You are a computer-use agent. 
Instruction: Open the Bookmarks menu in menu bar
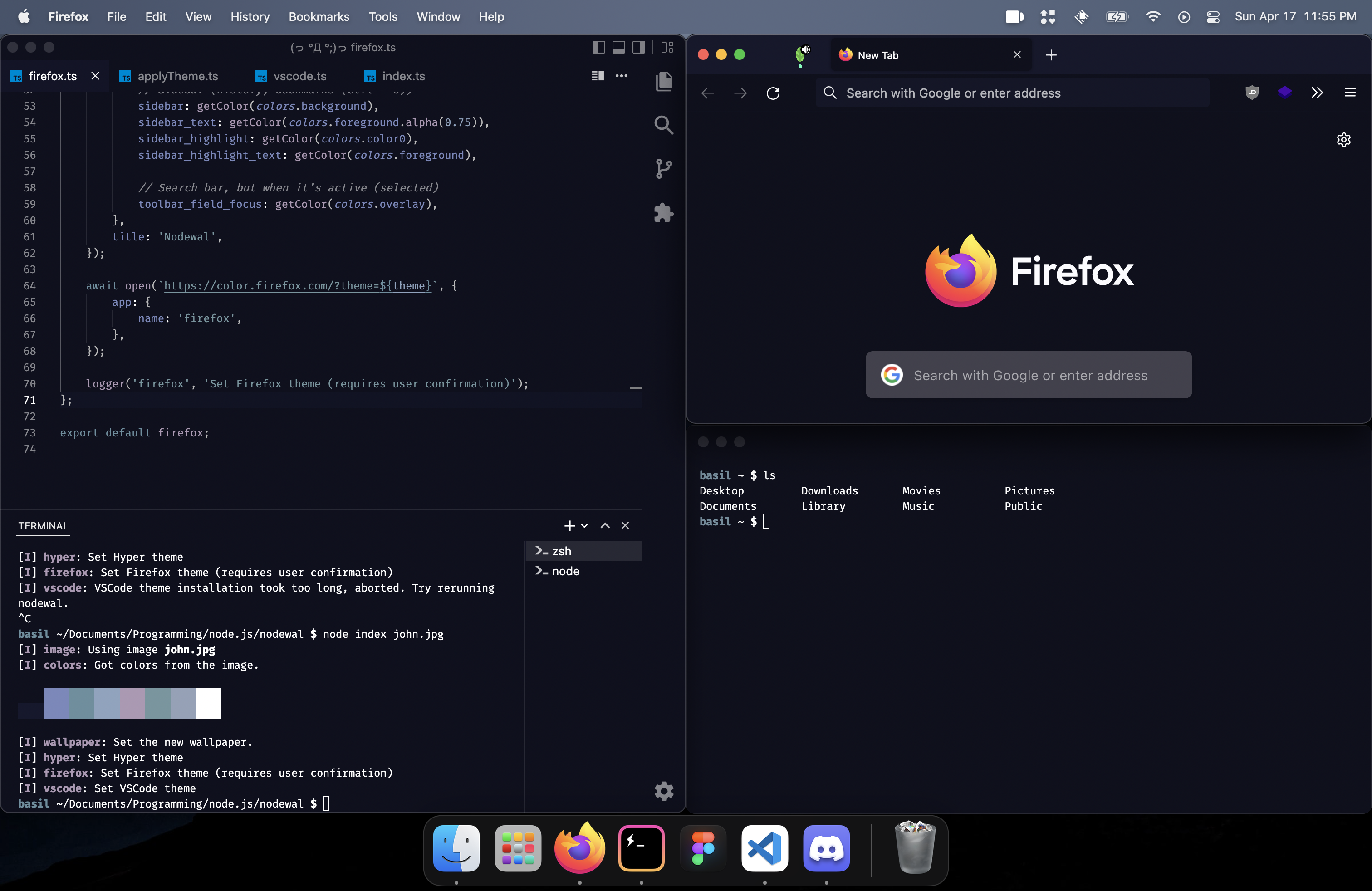pos(319,17)
